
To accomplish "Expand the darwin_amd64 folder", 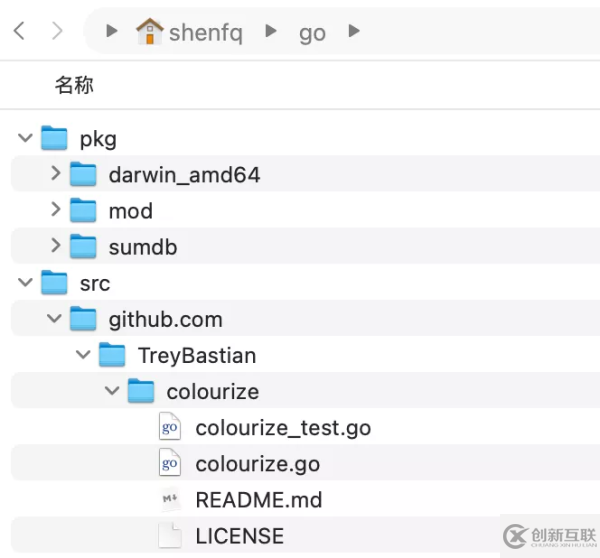I will [56, 173].
